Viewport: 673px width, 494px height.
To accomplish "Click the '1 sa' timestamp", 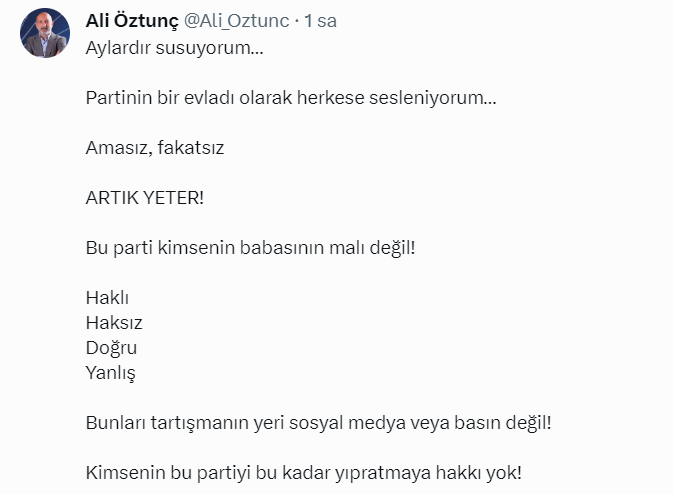I will pyautogui.click(x=320, y=21).
